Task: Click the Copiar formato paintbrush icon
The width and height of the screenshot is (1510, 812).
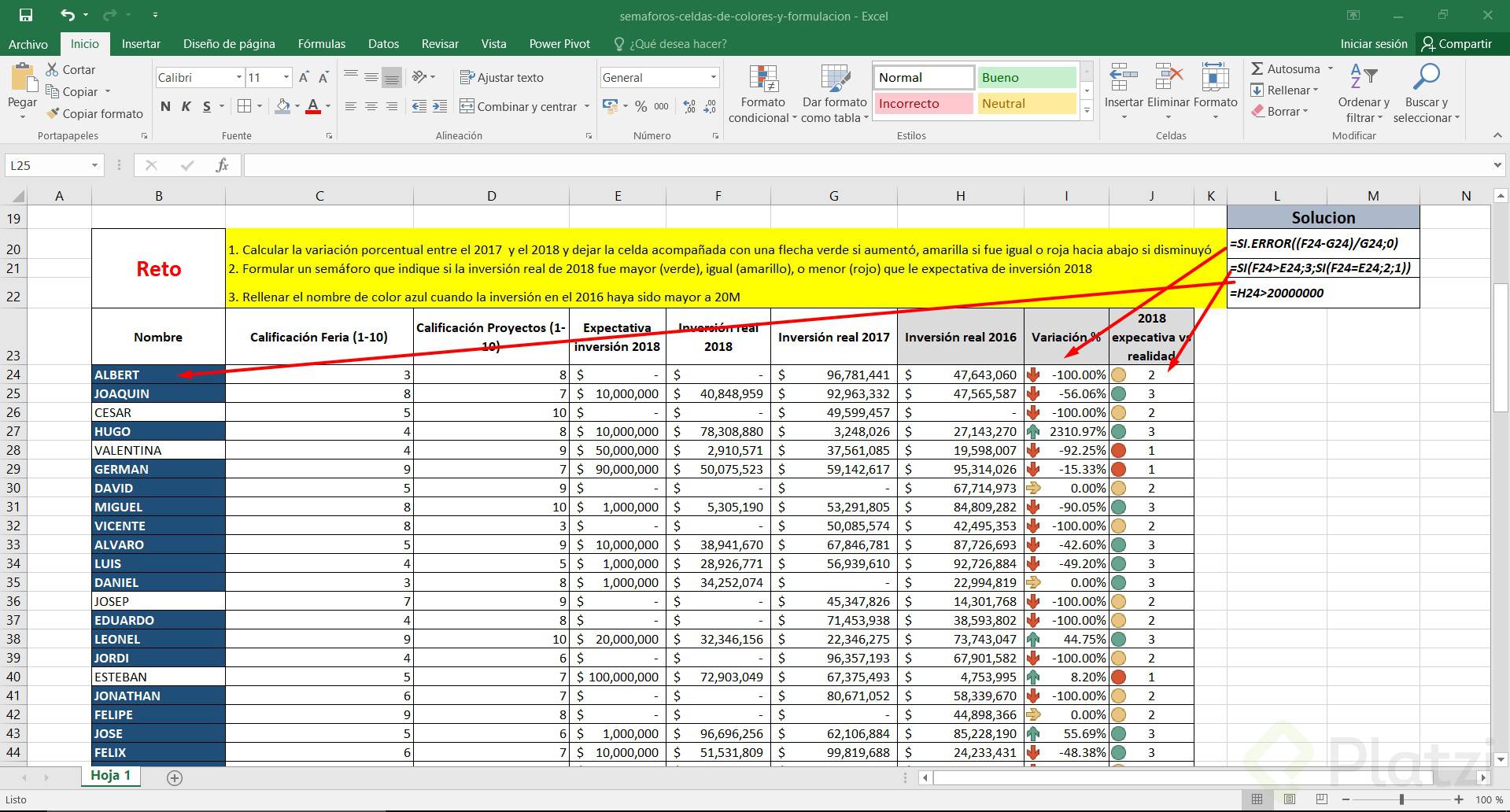Action: tap(53, 113)
